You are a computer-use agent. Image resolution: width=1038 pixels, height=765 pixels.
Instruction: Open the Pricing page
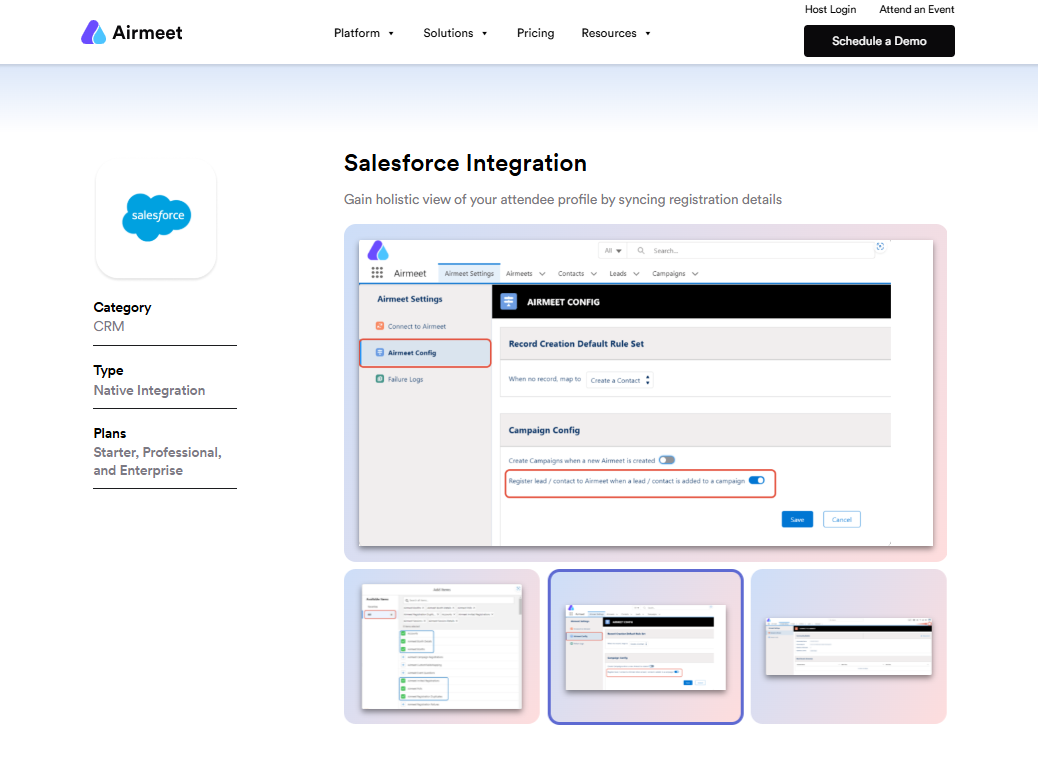[535, 33]
